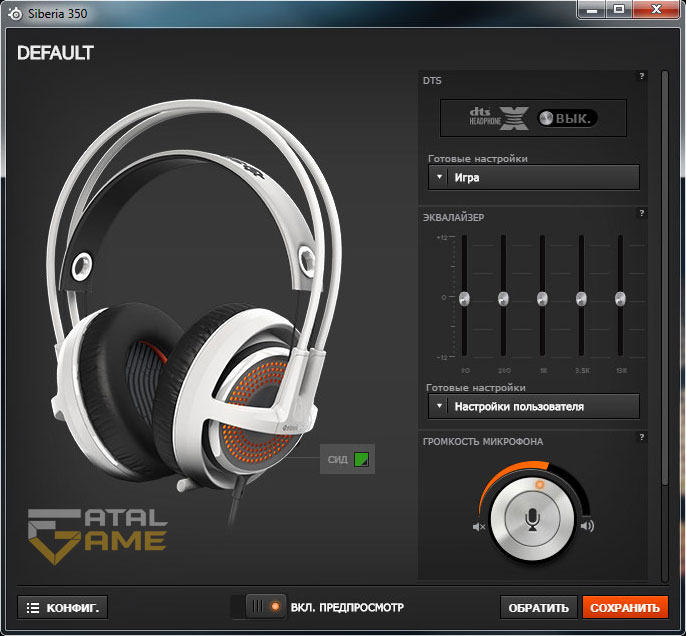686x636 pixels.
Task: Open the DTS presets dropdown showing Игра
Action: pyautogui.click(x=533, y=177)
